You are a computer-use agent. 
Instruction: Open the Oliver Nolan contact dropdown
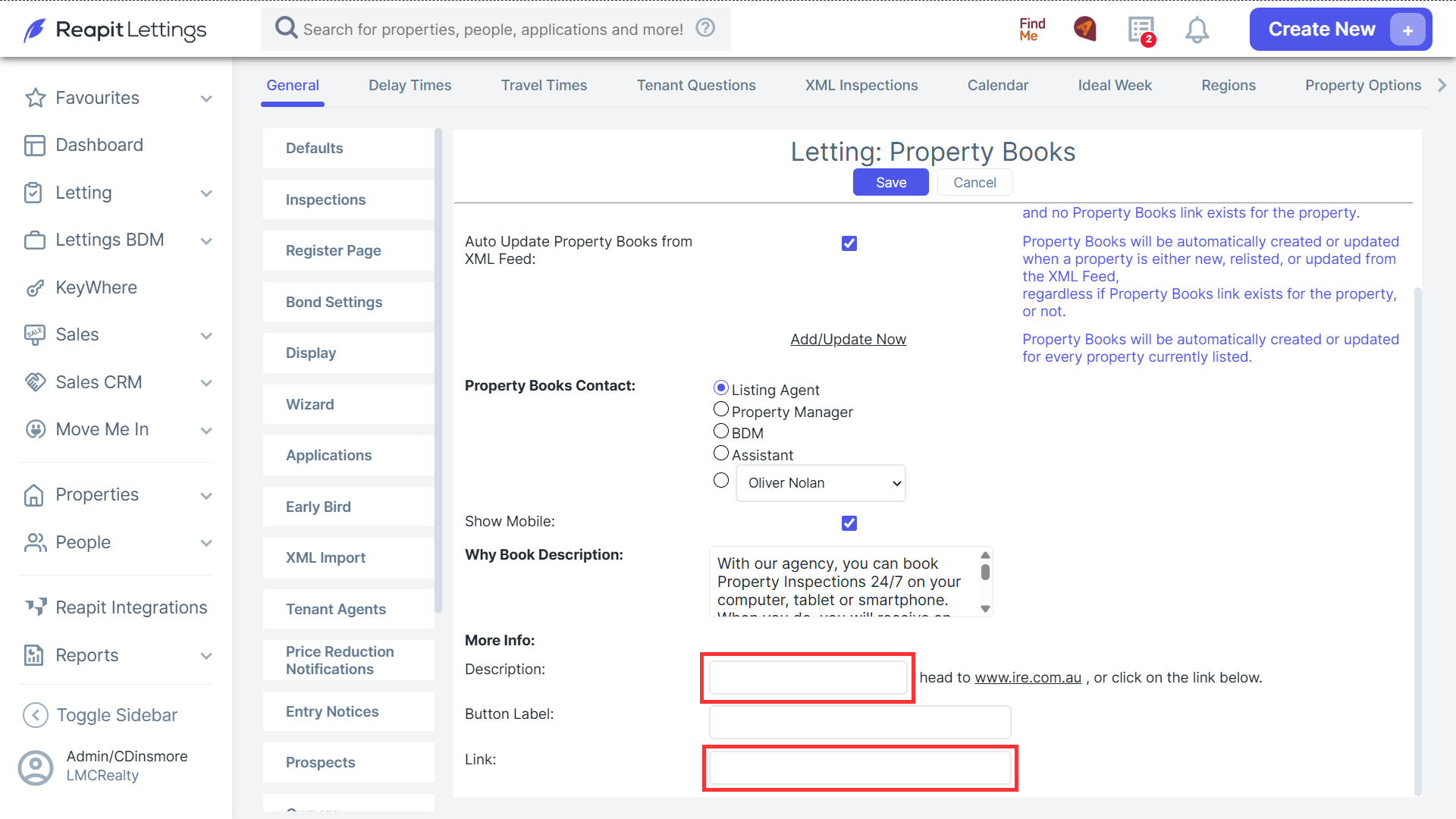(821, 483)
